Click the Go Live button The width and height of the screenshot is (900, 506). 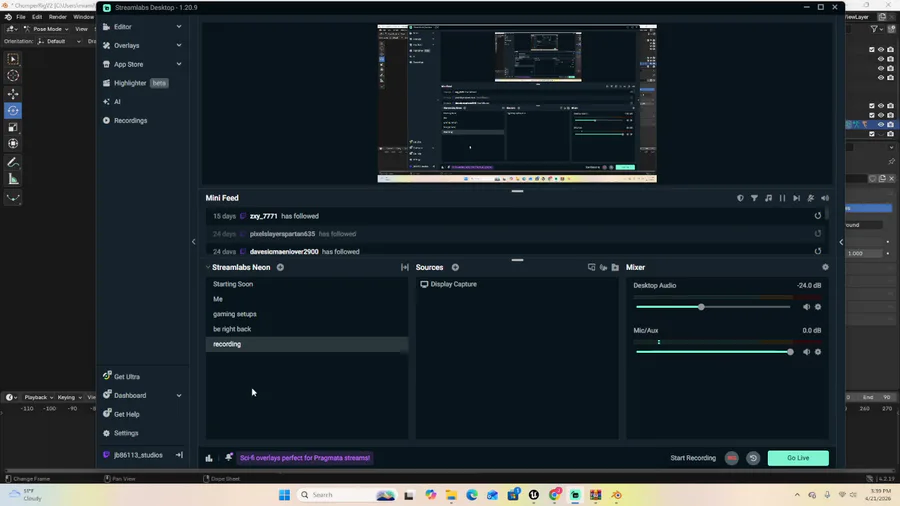798,458
